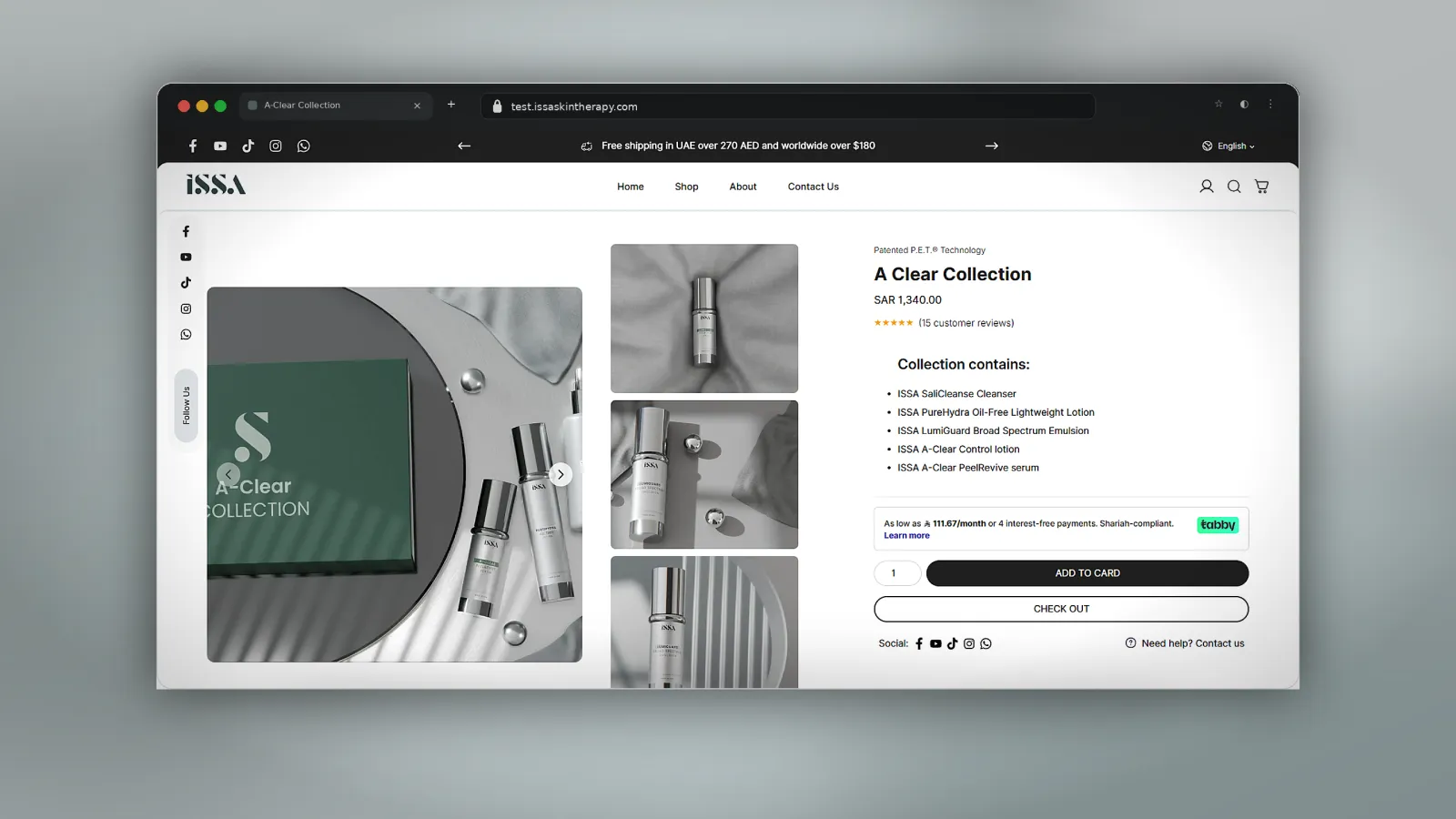Show next product image in main gallery

[561, 474]
